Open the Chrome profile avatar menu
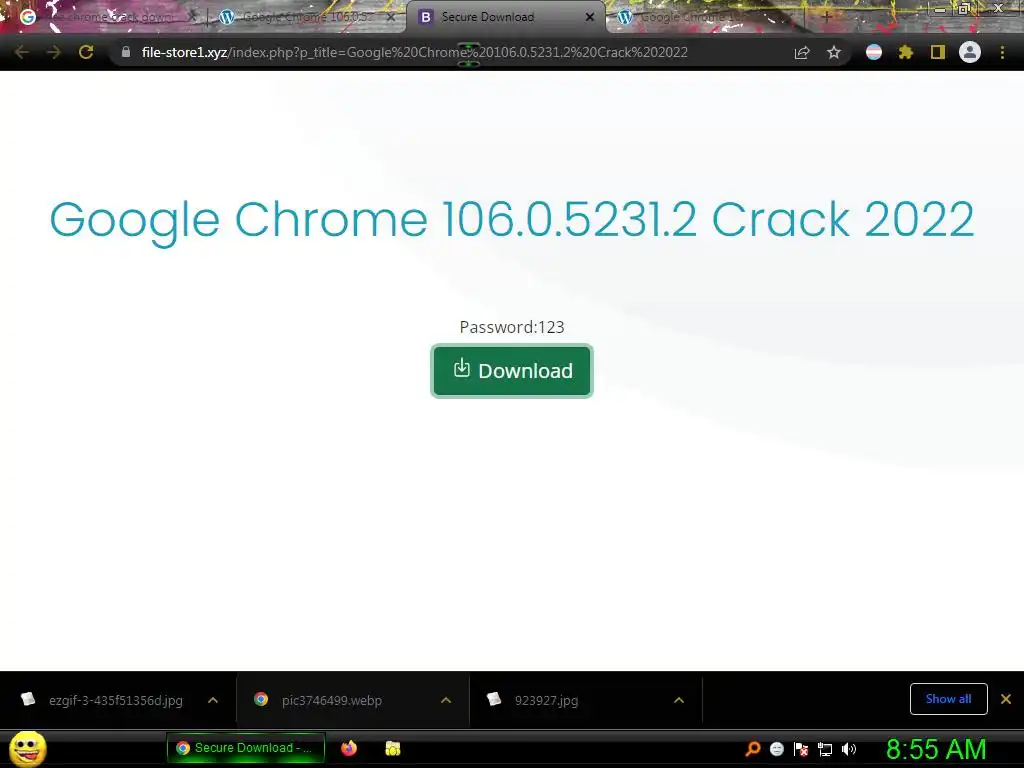Image resolution: width=1024 pixels, height=768 pixels. coord(970,52)
